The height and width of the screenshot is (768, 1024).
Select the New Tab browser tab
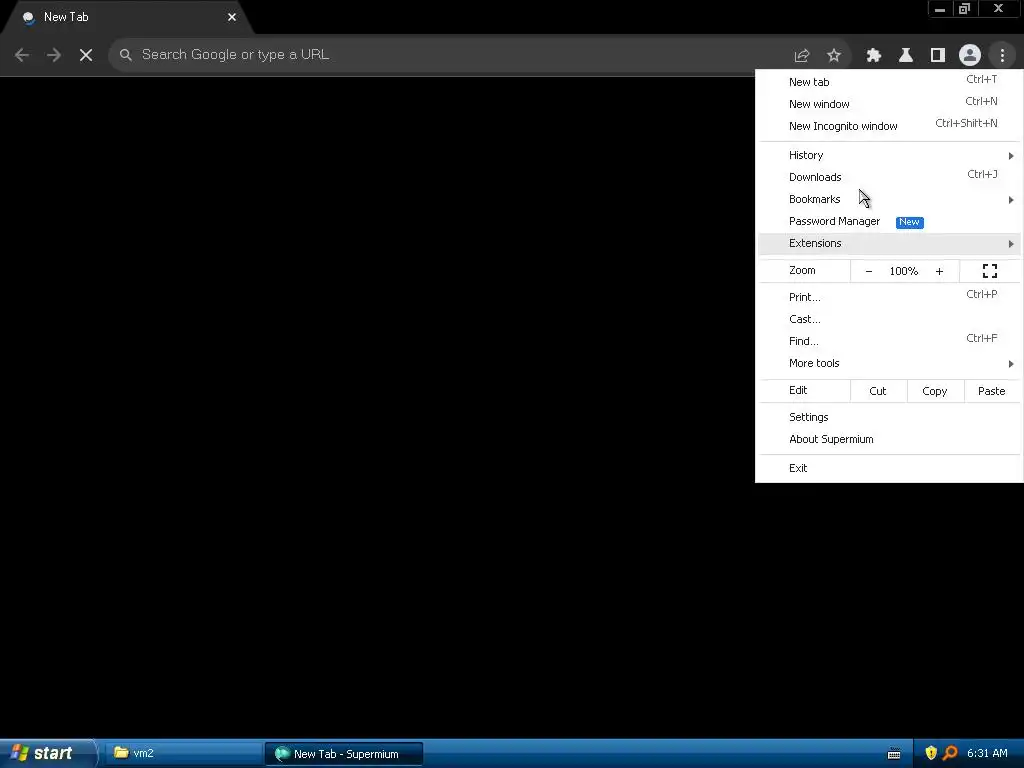(x=127, y=17)
